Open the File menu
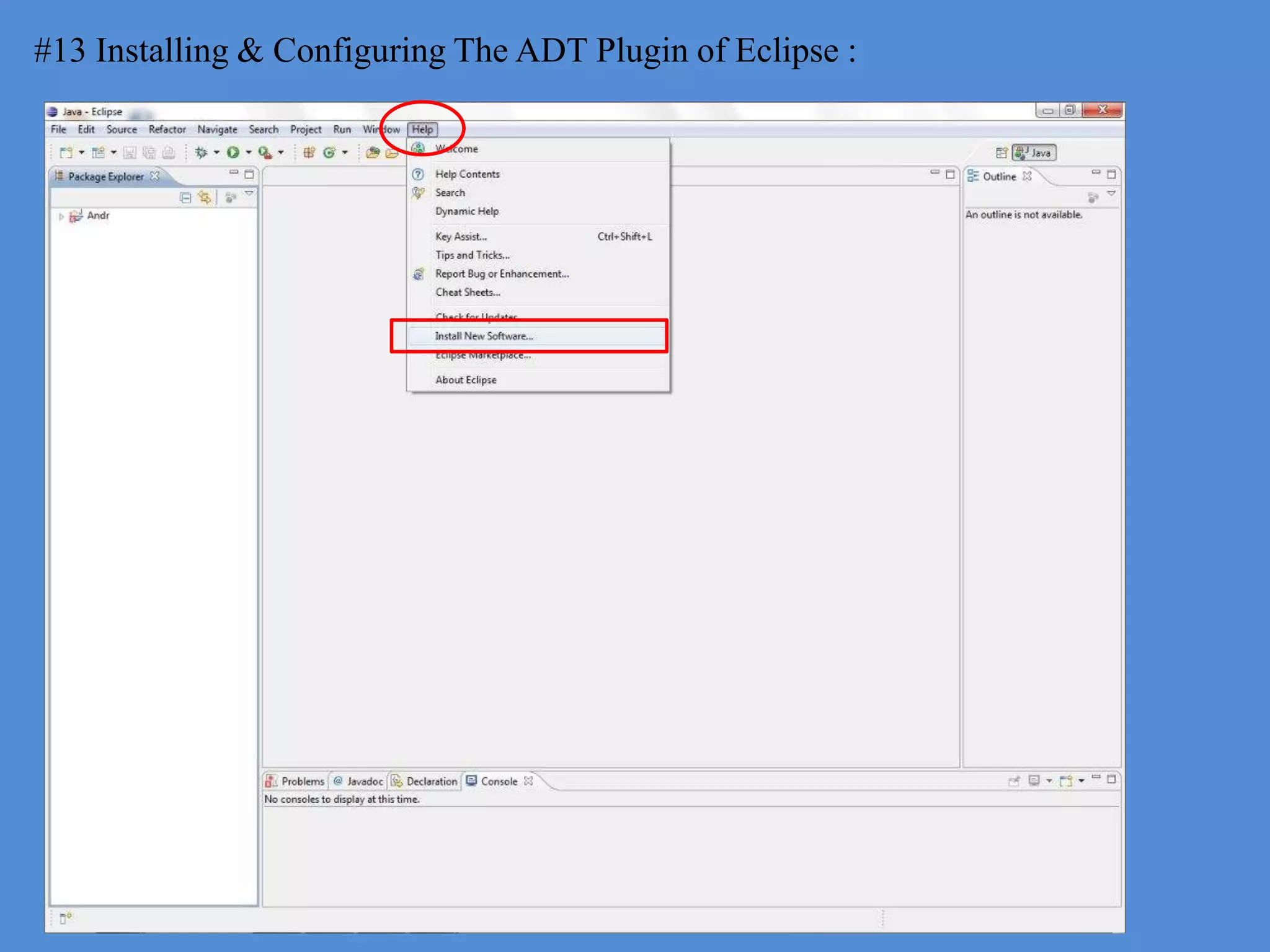Image resolution: width=1270 pixels, height=952 pixels. (x=58, y=130)
